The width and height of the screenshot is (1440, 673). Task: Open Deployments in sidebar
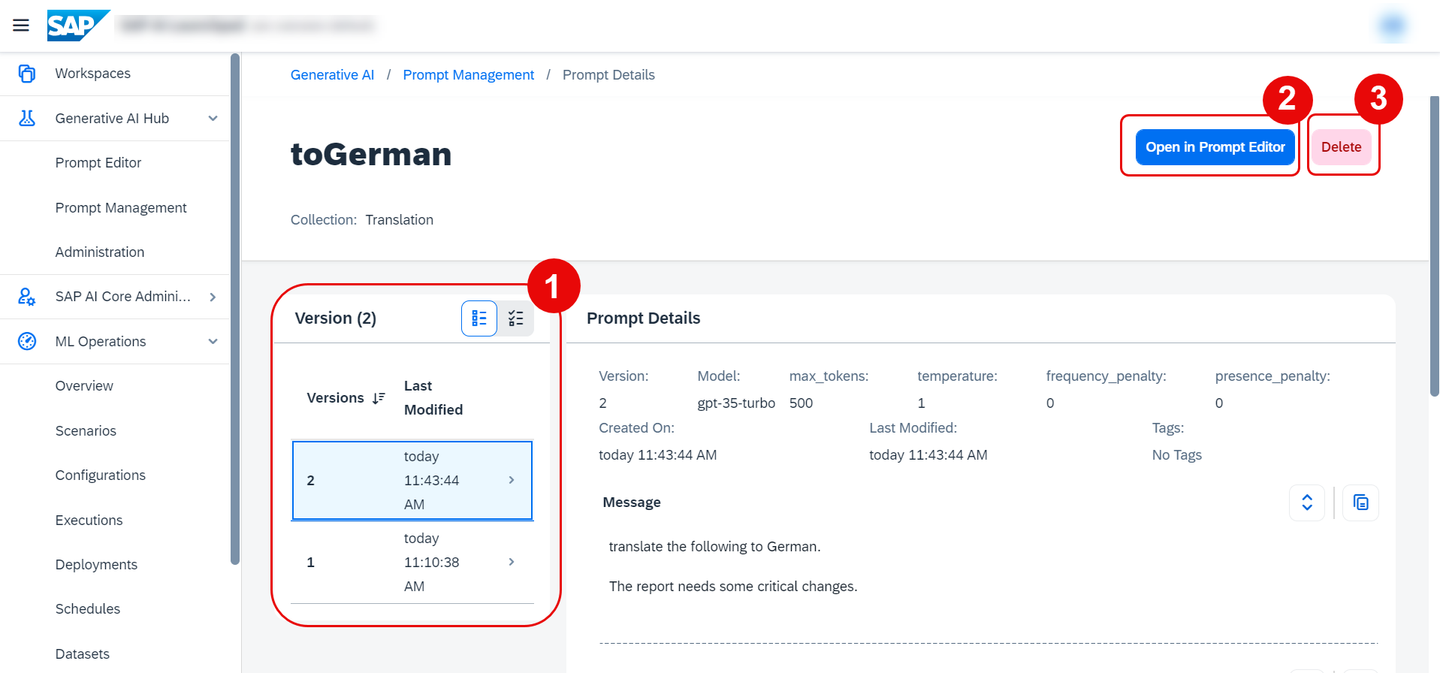(96, 564)
